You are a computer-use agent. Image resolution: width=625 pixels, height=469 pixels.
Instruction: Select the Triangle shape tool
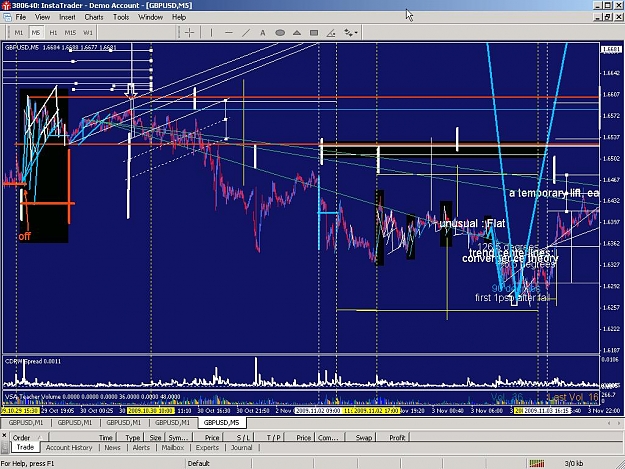point(297,33)
